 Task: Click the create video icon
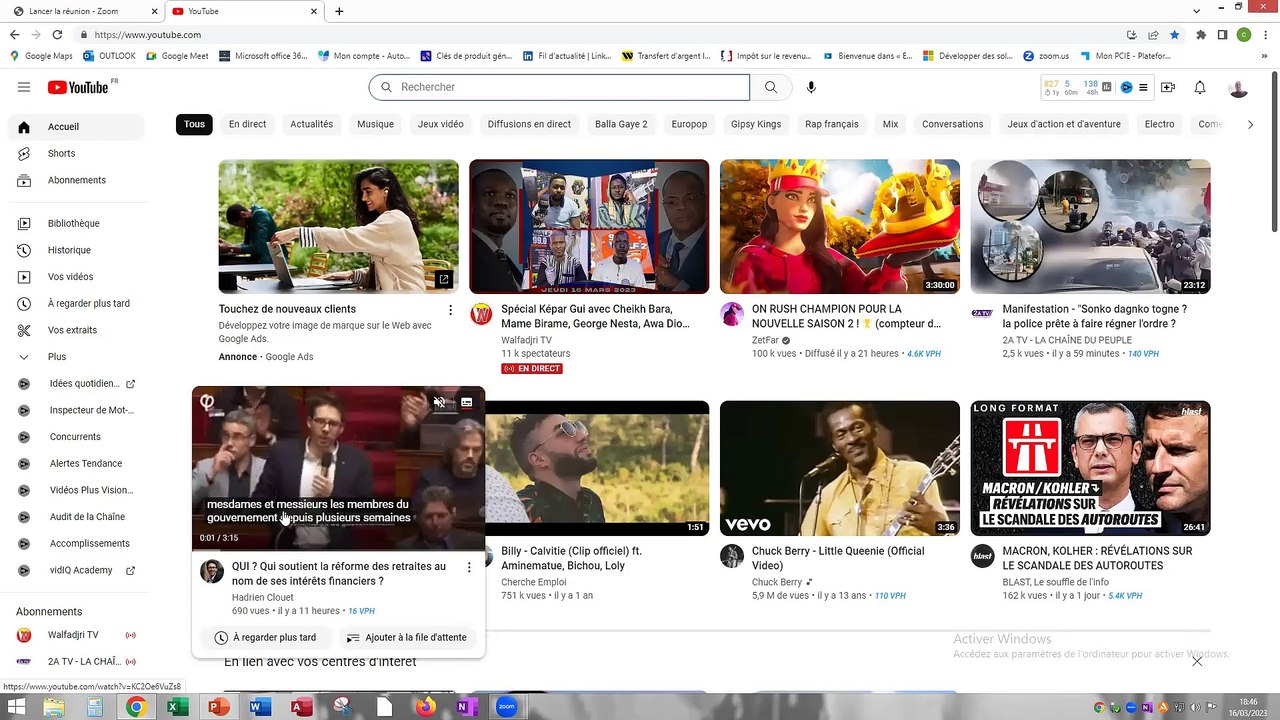(x=1168, y=88)
